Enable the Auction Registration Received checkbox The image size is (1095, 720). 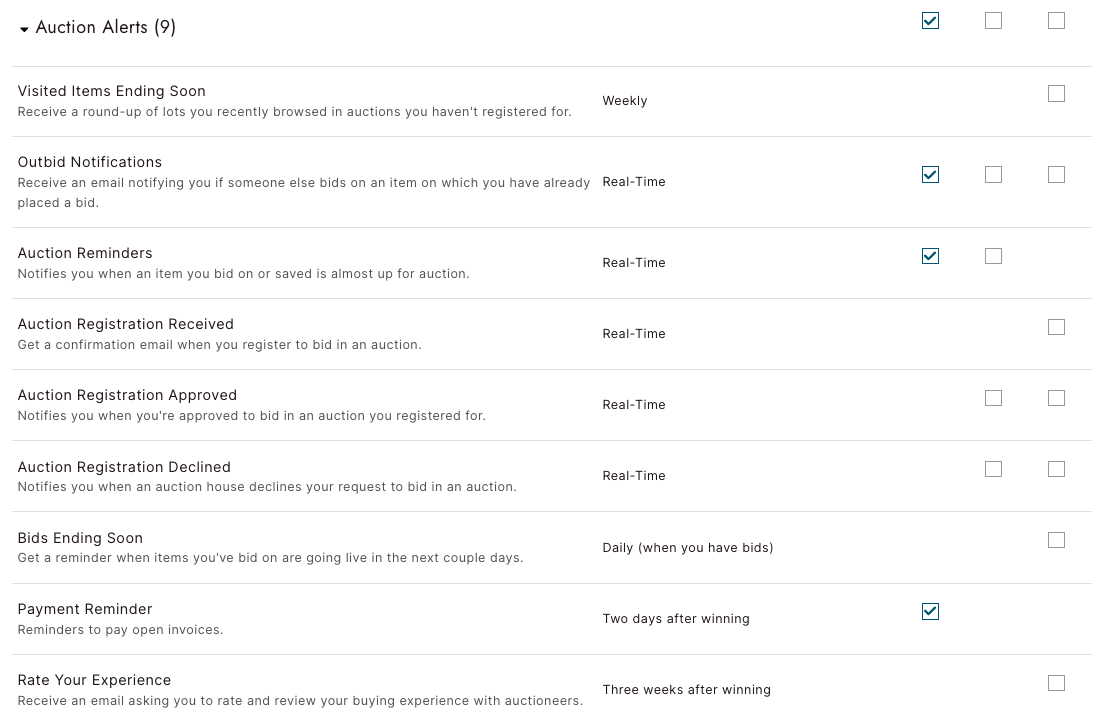click(1056, 327)
